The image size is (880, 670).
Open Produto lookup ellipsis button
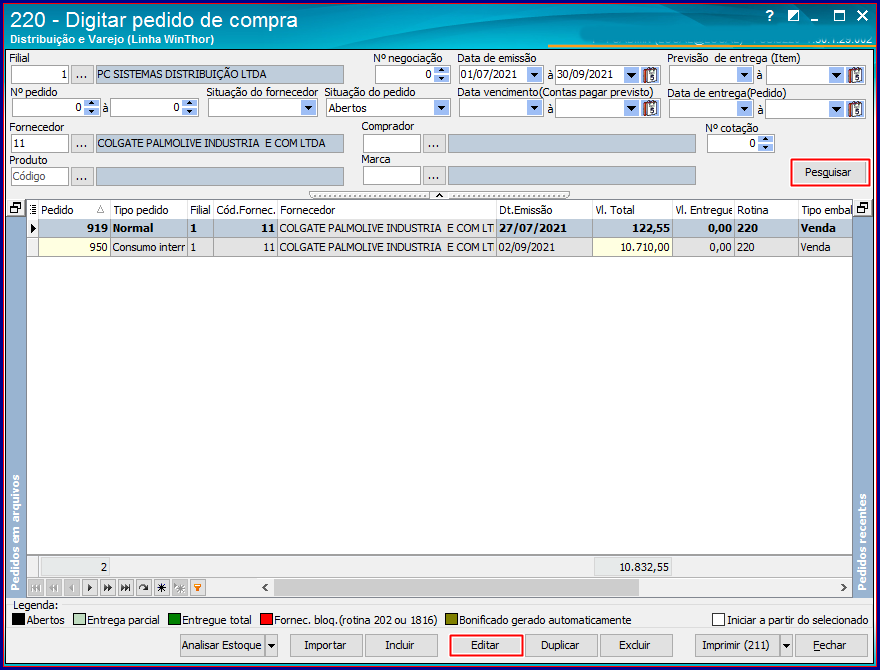[x=82, y=177]
